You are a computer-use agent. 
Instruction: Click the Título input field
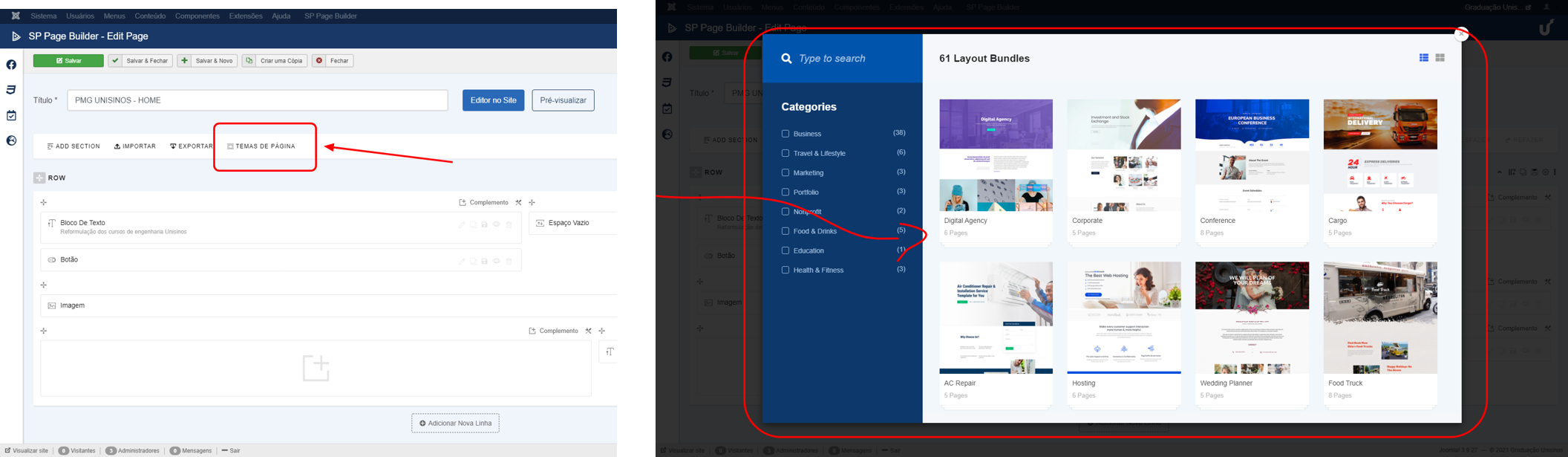257,100
